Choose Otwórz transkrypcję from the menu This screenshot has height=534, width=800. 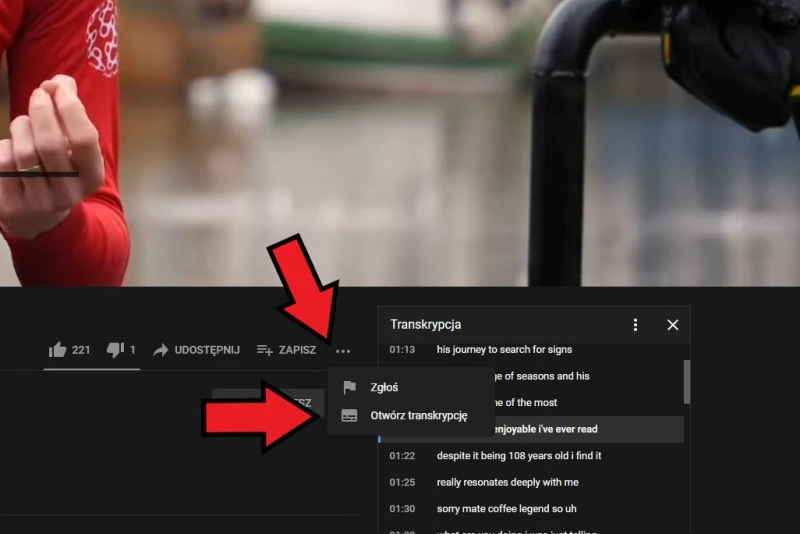(x=418, y=416)
